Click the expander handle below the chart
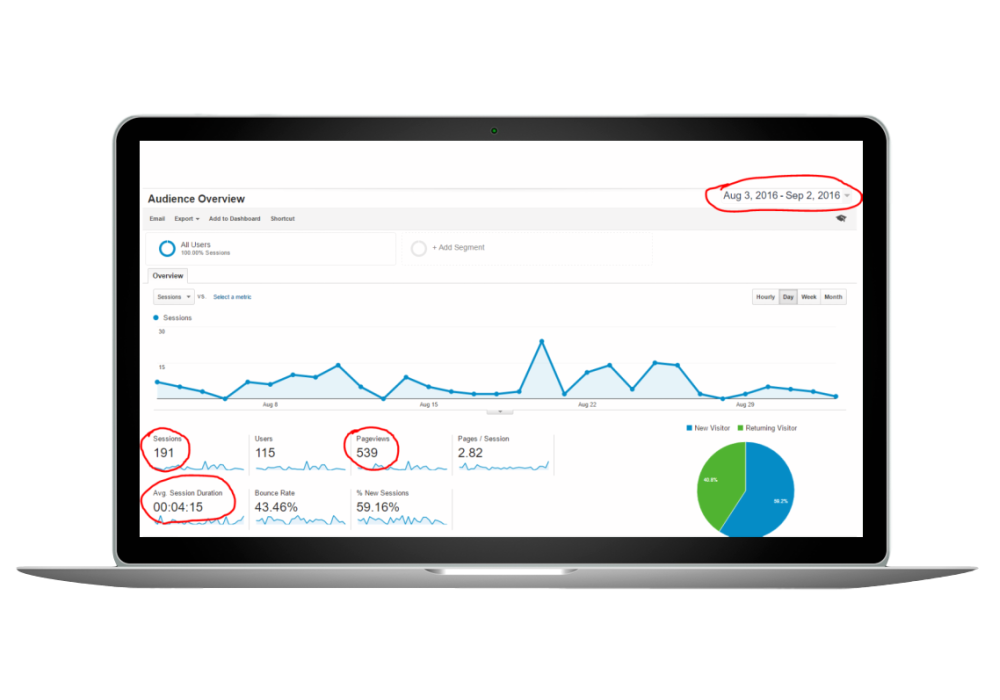Viewport: 1000px width, 700px height. coord(500,412)
